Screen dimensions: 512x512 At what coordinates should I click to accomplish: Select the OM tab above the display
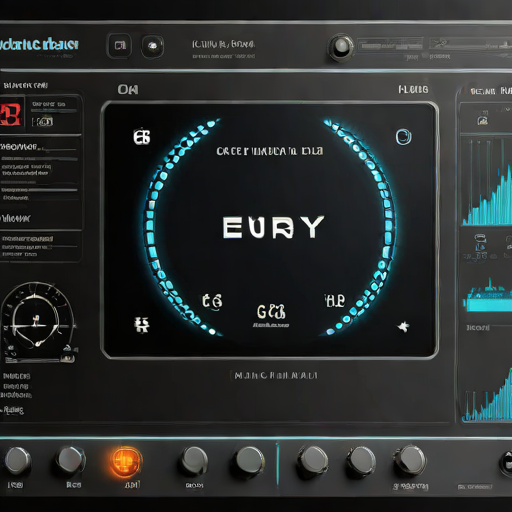(128, 89)
